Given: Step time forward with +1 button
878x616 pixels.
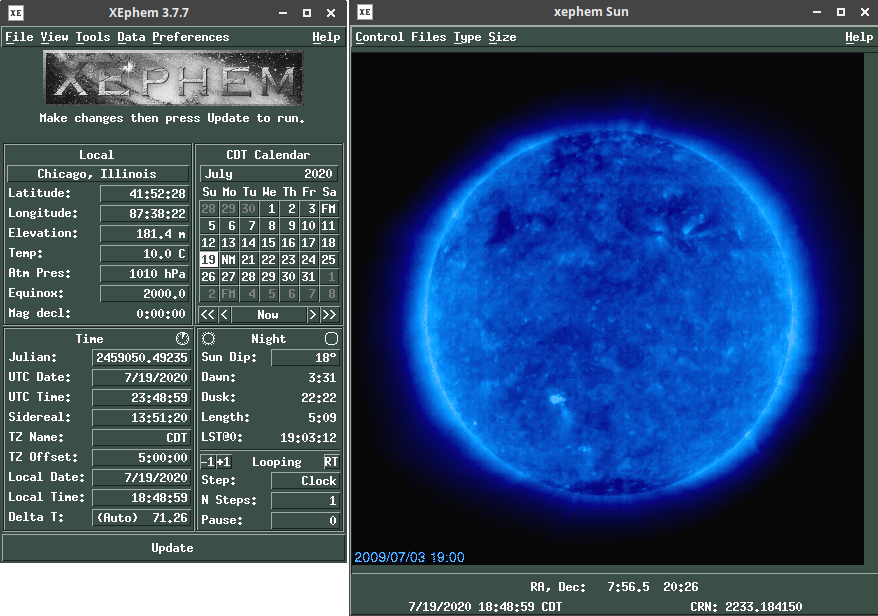Looking at the screenshot, I should coord(223,462).
